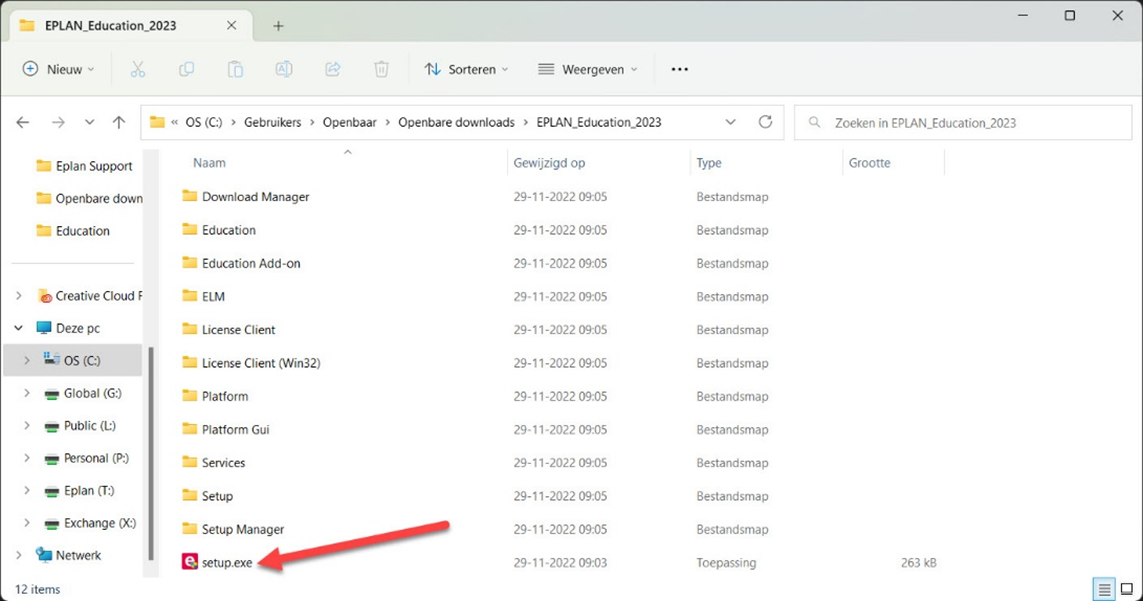
Task: Click the ELM folder icon
Action: pyautogui.click(x=190, y=295)
